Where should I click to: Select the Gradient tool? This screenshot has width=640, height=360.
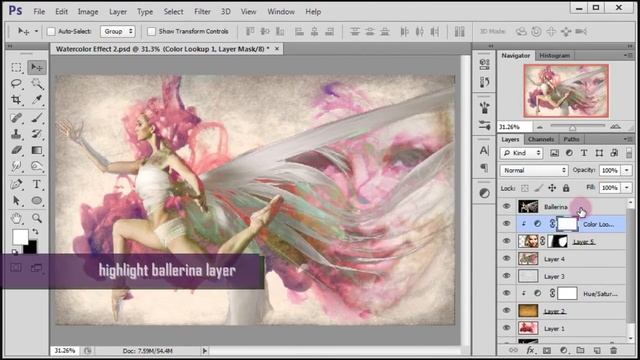click(x=37, y=150)
